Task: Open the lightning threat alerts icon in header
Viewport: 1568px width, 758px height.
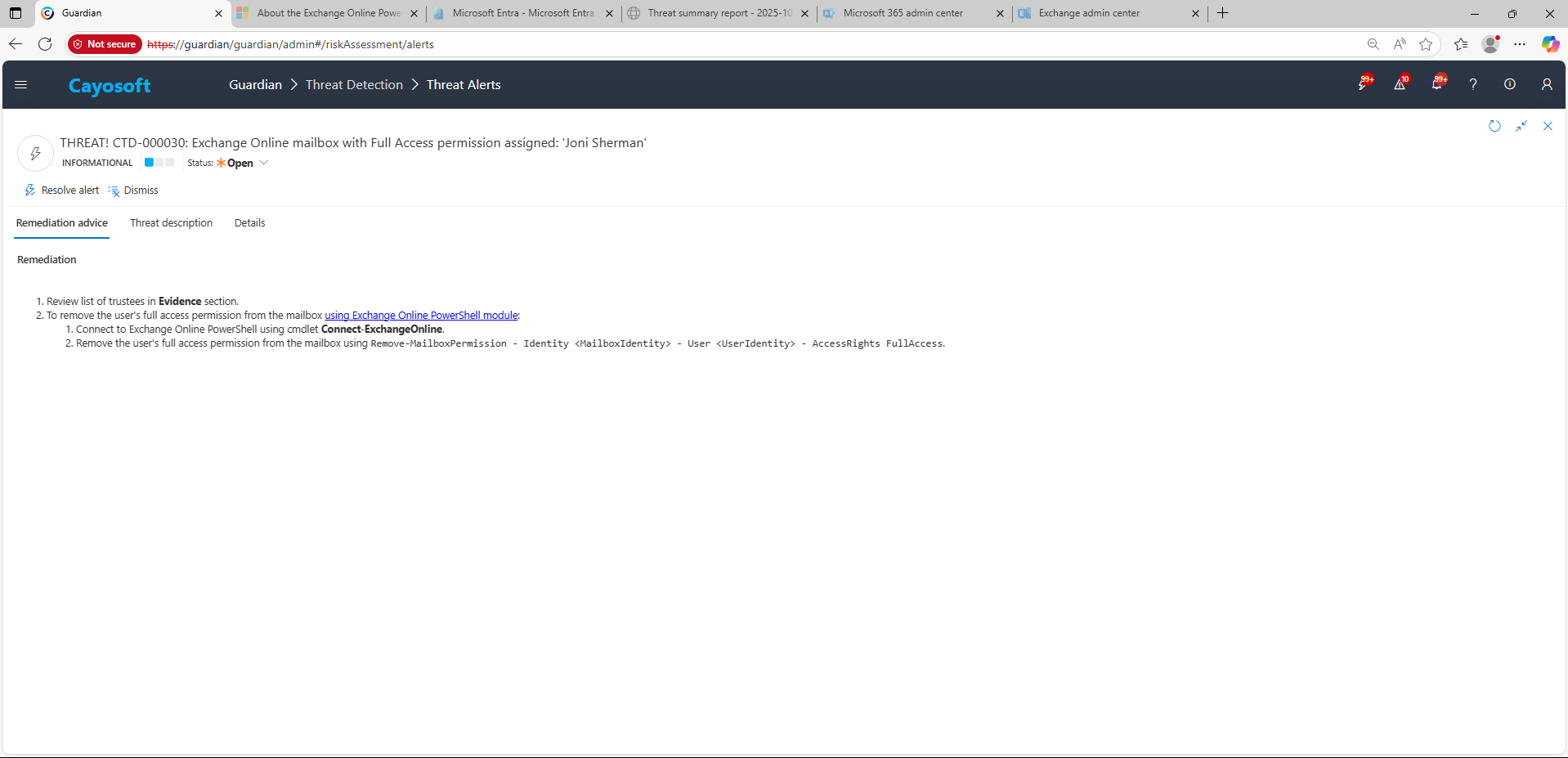Action: [1363, 84]
